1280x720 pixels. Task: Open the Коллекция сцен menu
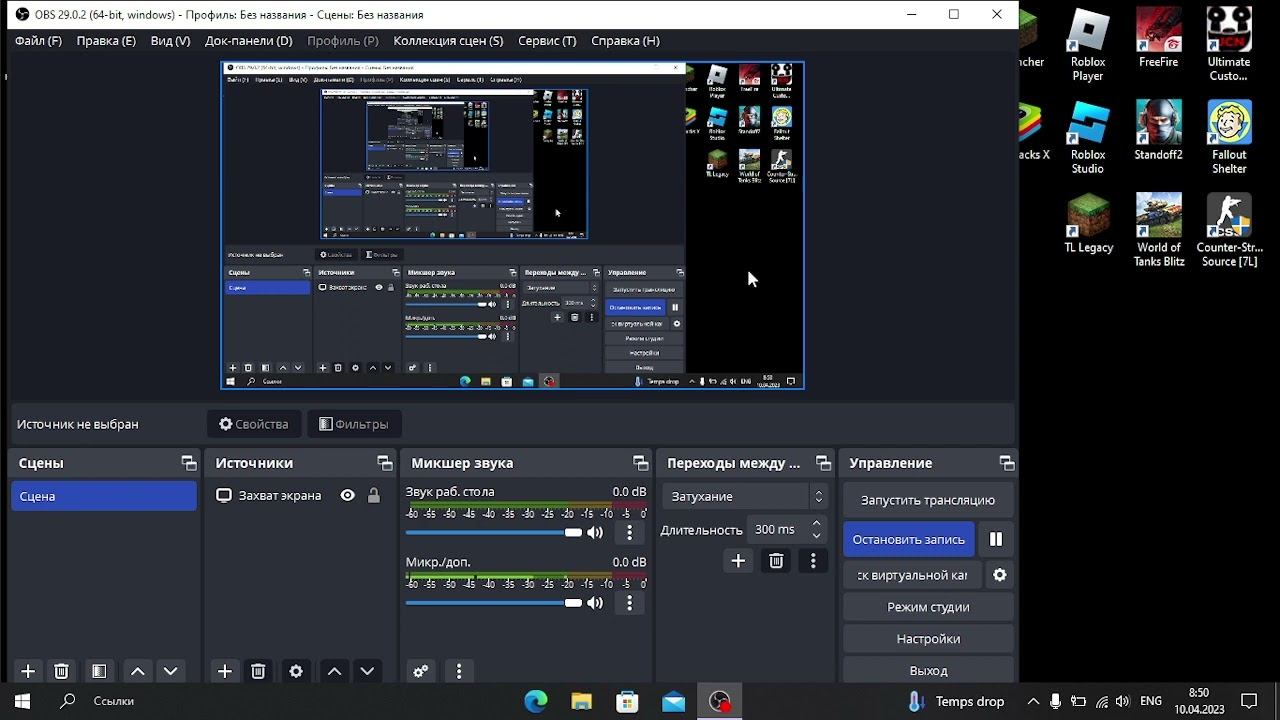[x=448, y=41]
